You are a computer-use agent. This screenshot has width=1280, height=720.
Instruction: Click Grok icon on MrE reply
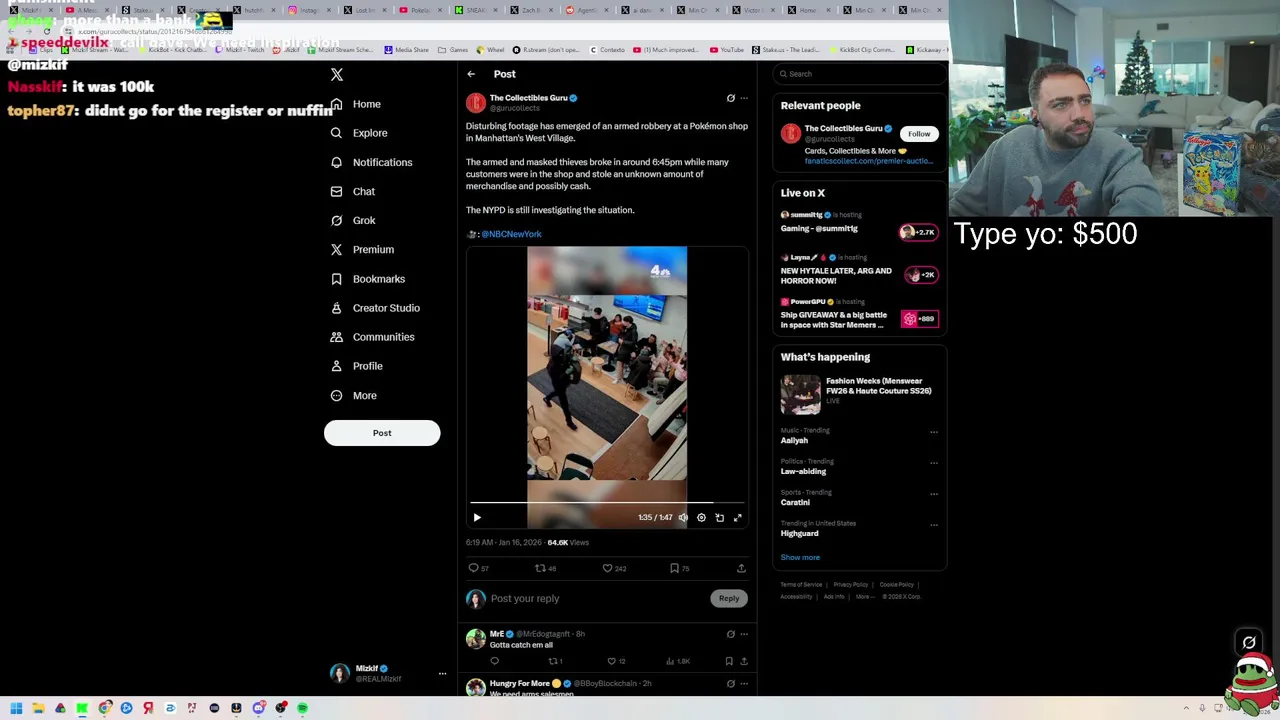(730, 634)
